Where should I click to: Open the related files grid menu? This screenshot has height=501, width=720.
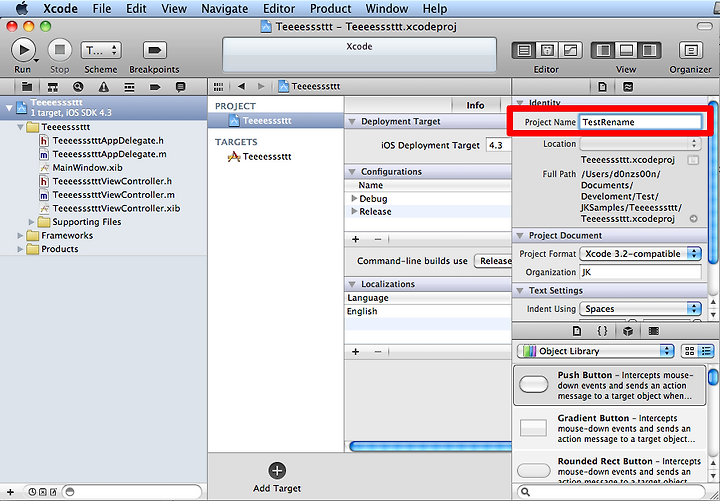point(219,86)
